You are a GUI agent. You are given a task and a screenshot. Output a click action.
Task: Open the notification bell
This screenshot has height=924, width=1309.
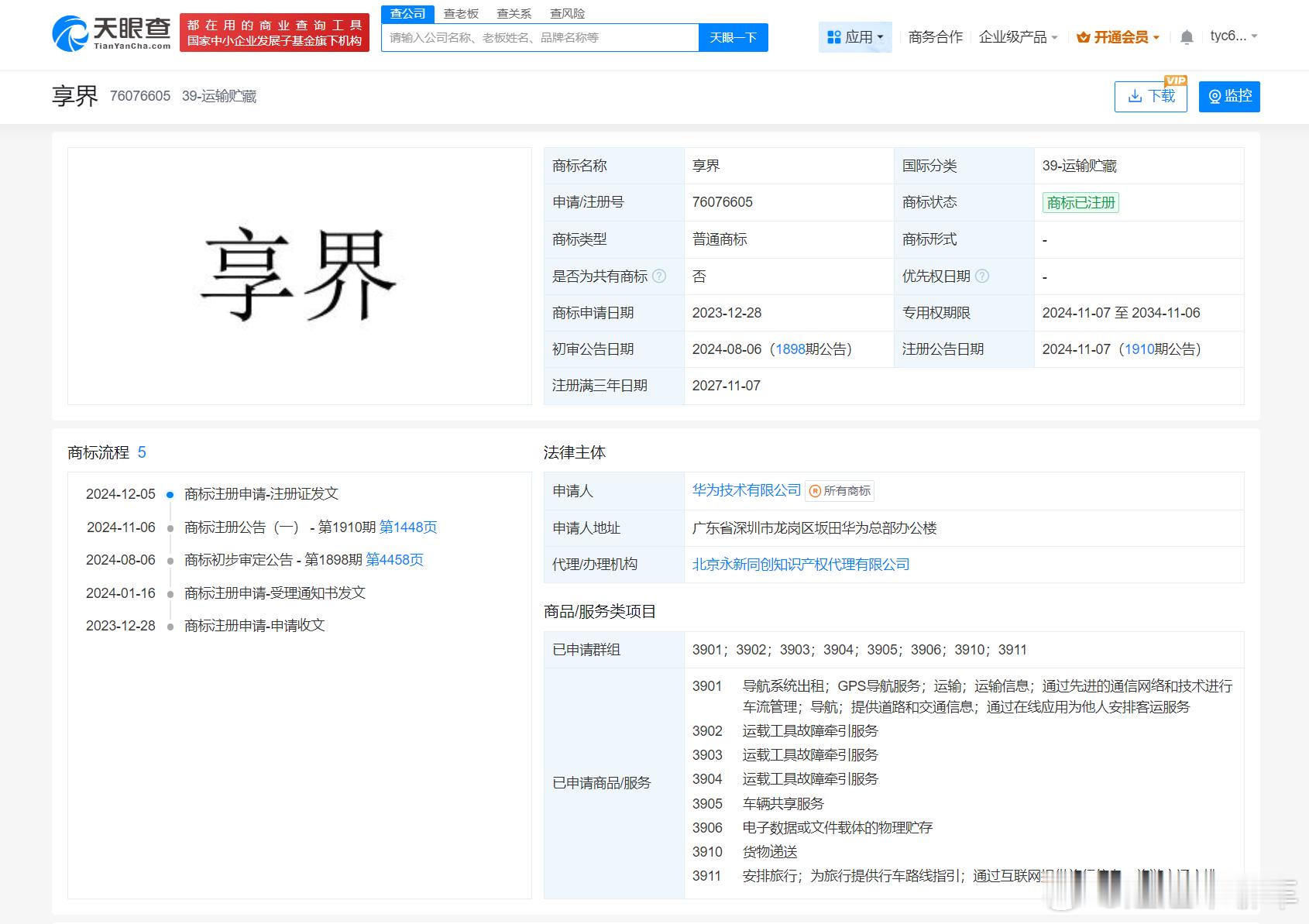(x=1186, y=36)
